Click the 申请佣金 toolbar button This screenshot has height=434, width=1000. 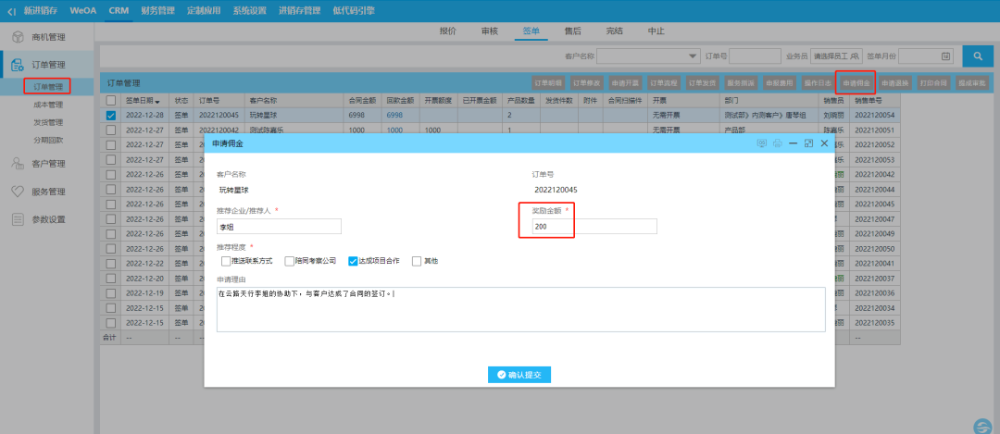pos(855,83)
